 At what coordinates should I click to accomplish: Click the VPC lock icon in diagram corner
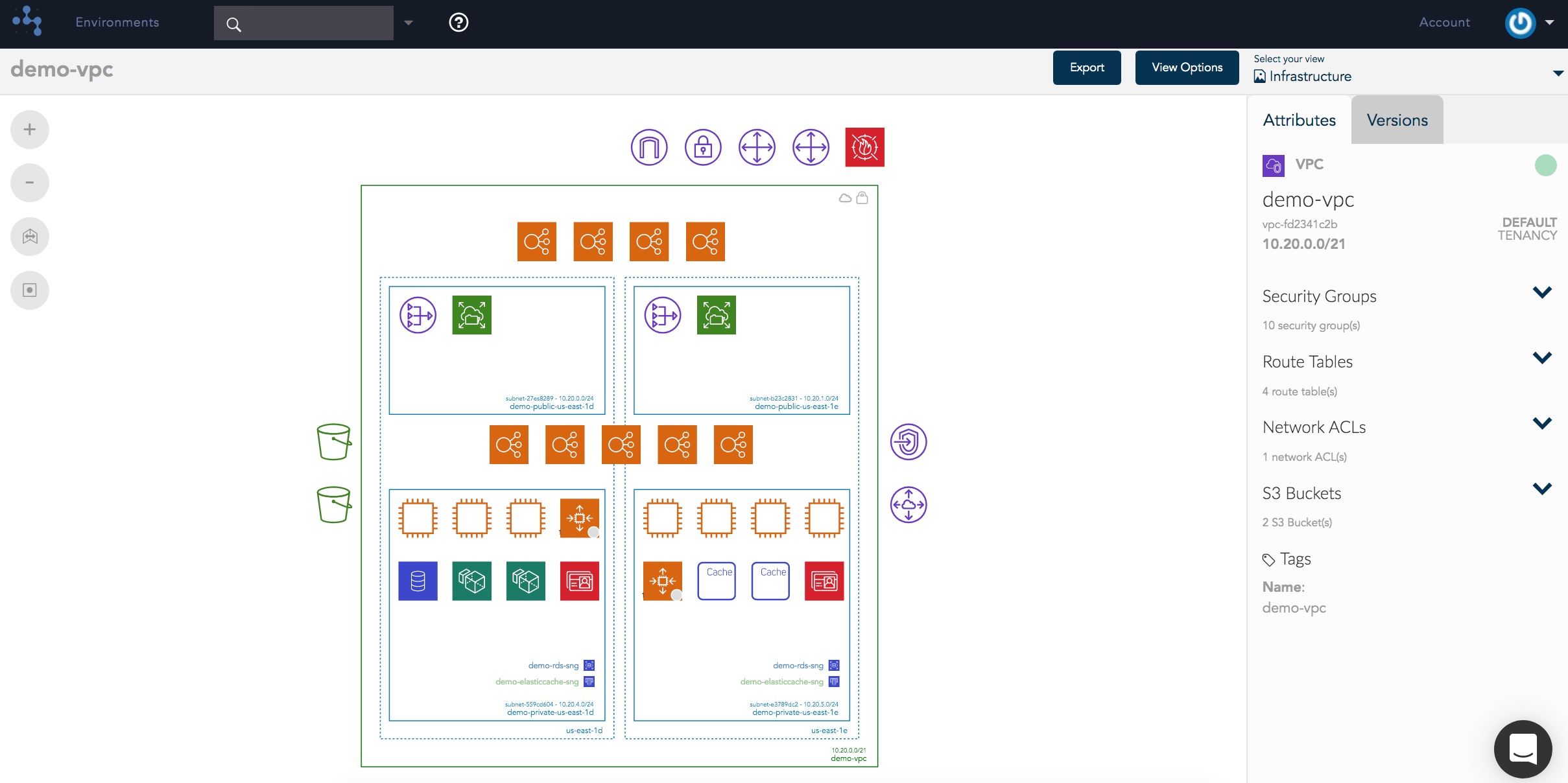coord(862,198)
